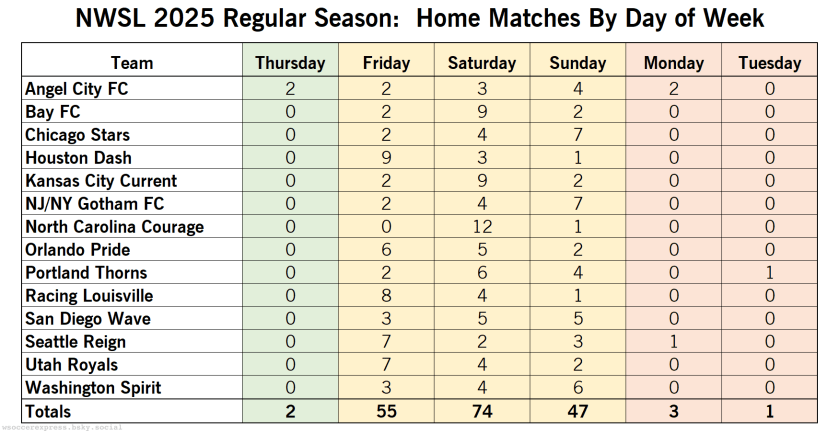Select the North Carolina Courage team name
Viewport: 839px width, 431px height.
[x=114, y=227]
